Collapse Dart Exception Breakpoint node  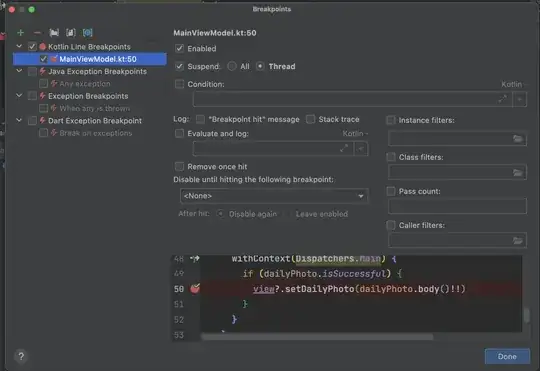pos(19,120)
